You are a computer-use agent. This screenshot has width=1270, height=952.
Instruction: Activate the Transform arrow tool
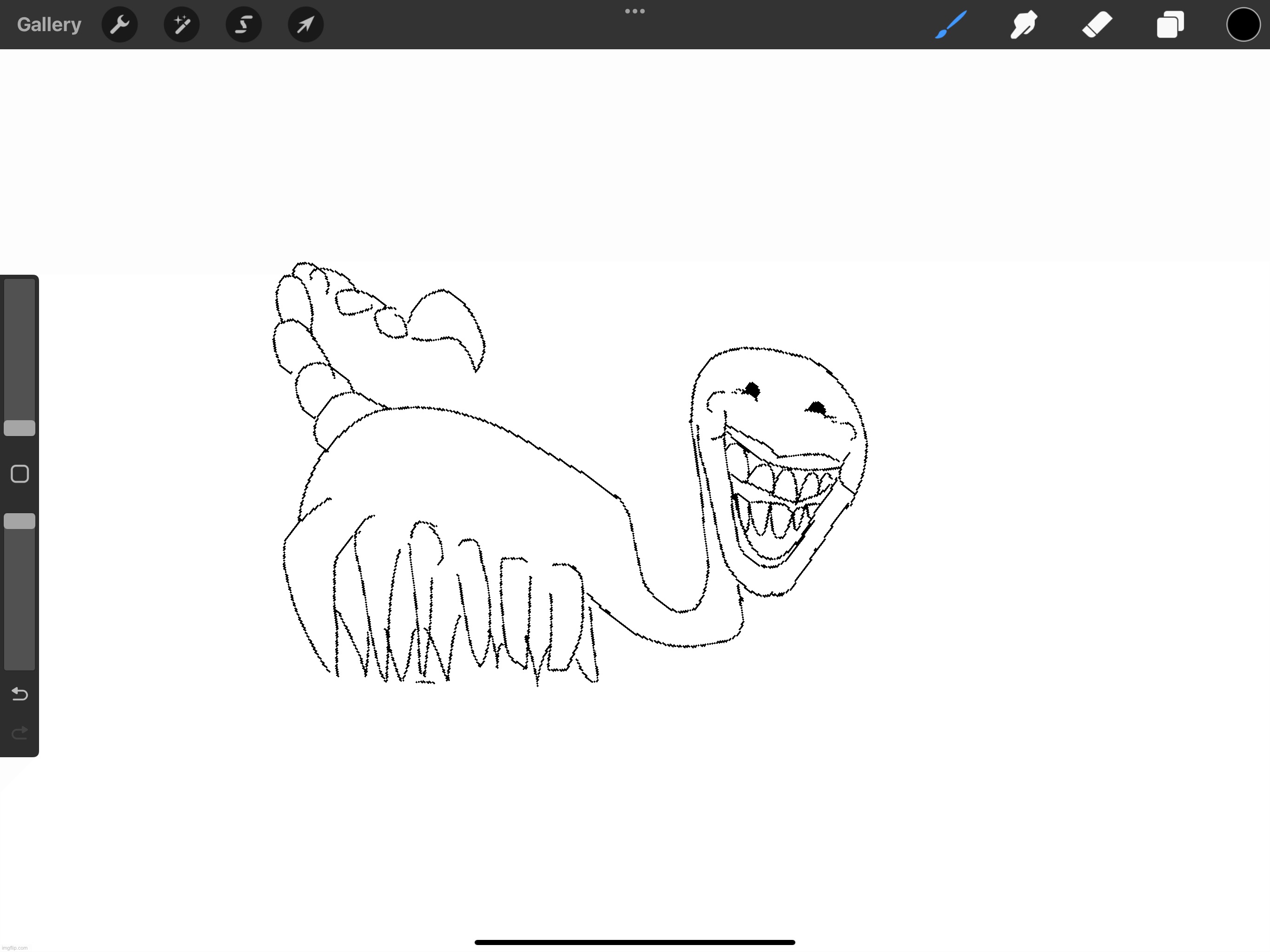[x=305, y=25]
